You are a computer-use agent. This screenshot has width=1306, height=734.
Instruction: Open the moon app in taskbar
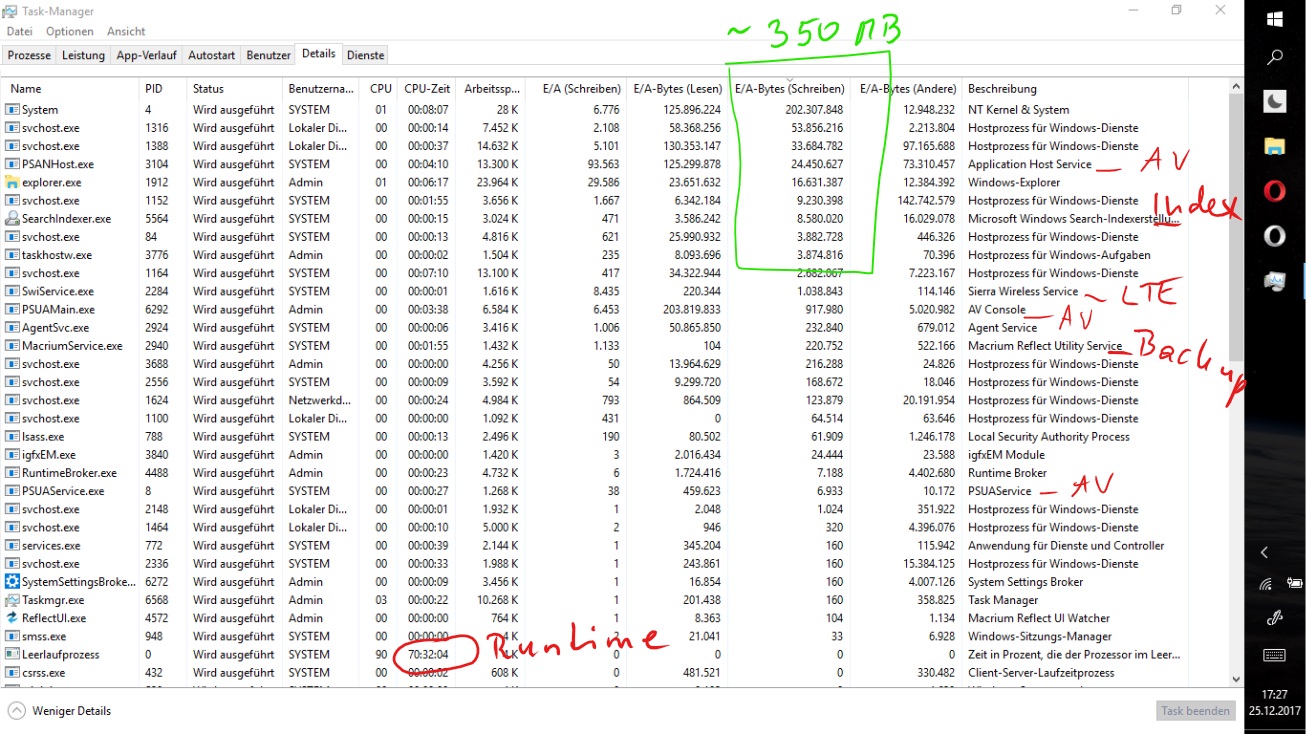click(x=1275, y=101)
